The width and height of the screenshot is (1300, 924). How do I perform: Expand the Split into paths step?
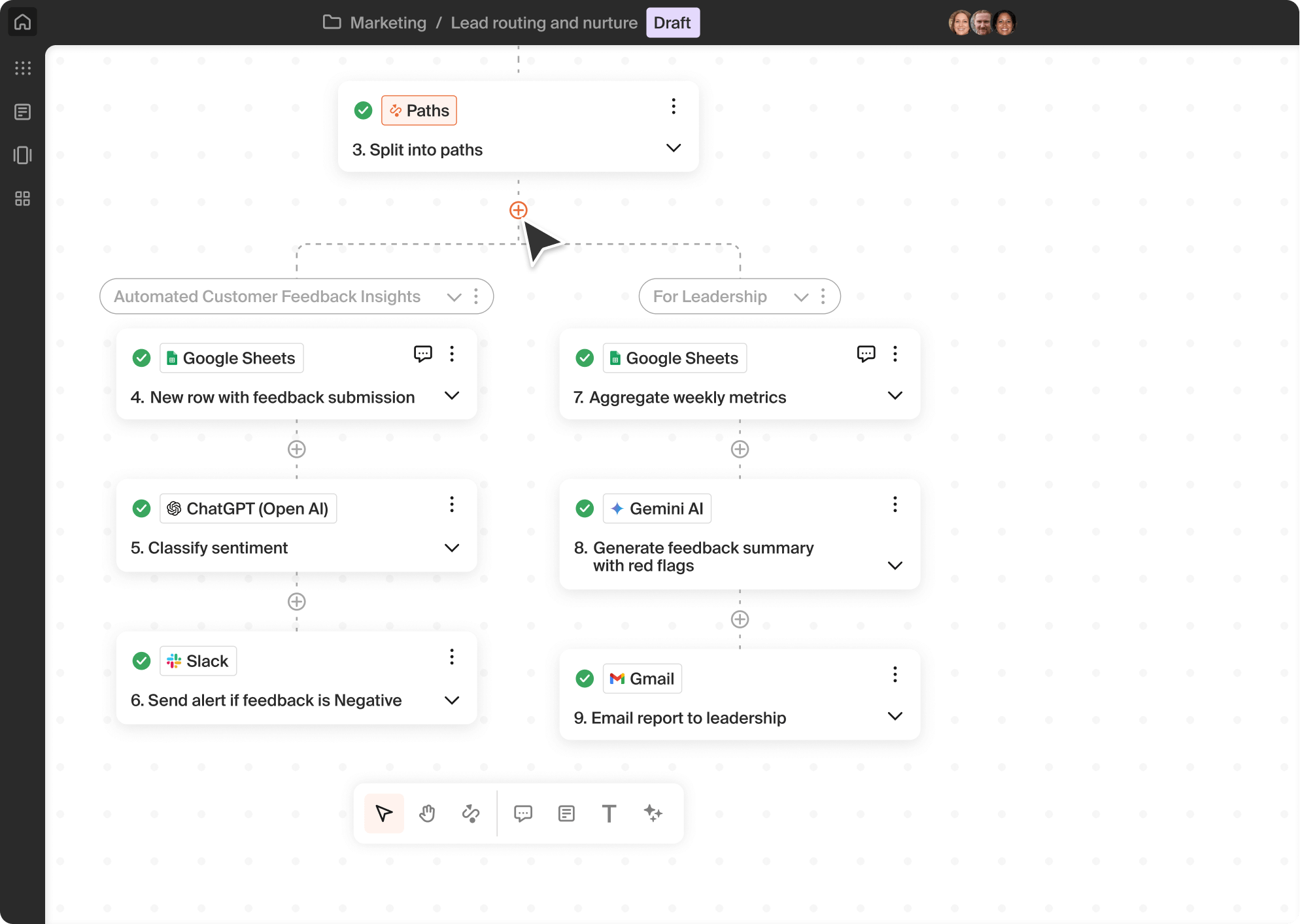click(x=673, y=148)
